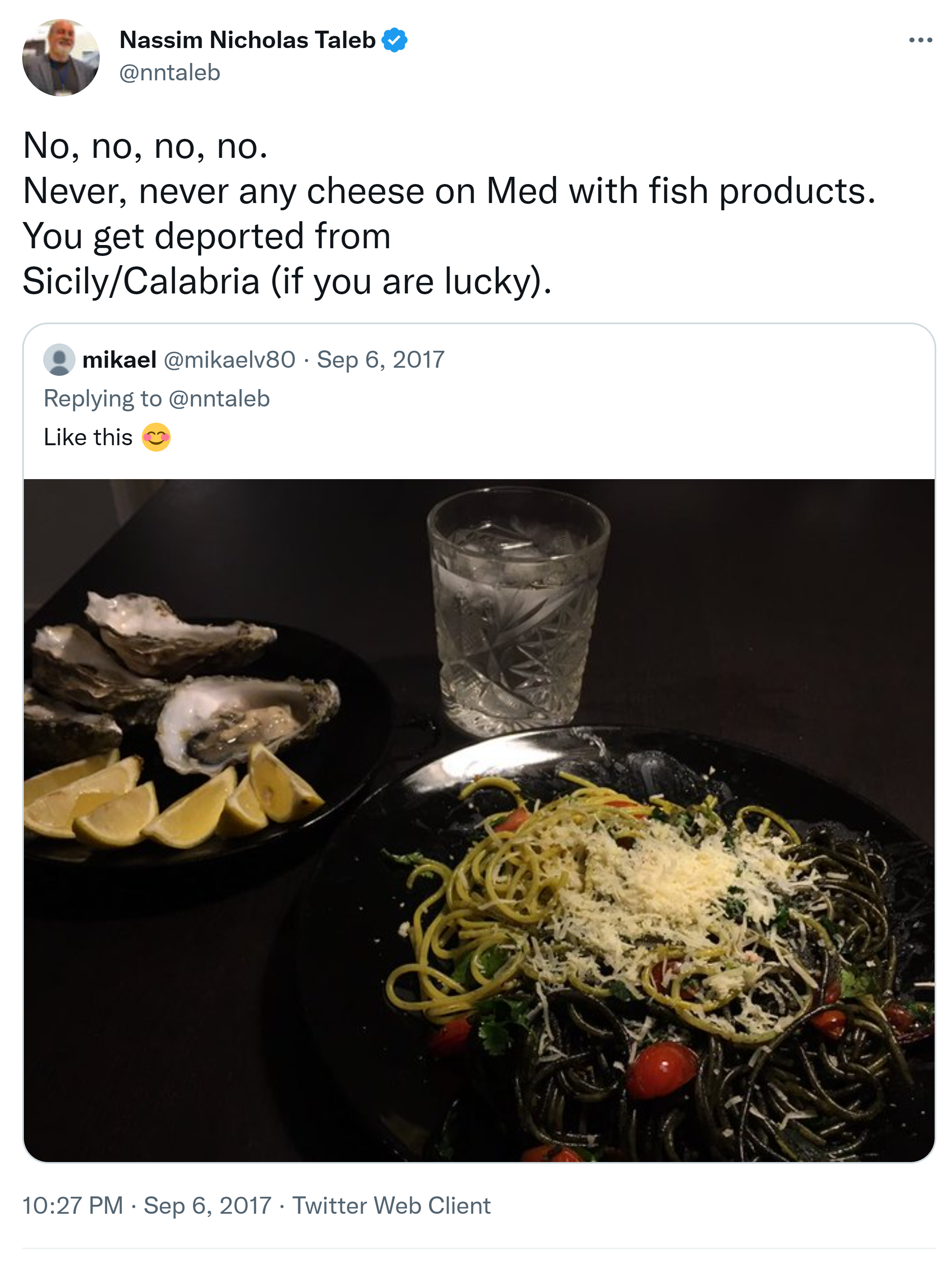Image resolution: width=952 pixels, height=1265 pixels.
Task: Open Nassim Nicholas Taleb's profile avatar
Action: pos(61,57)
